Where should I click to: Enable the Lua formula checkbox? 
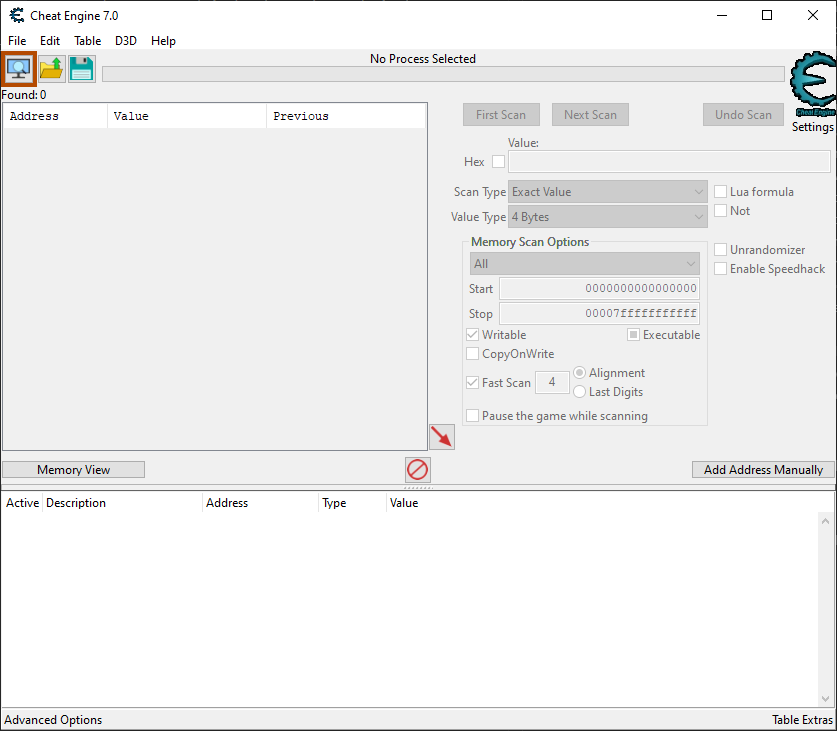click(x=720, y=192)
